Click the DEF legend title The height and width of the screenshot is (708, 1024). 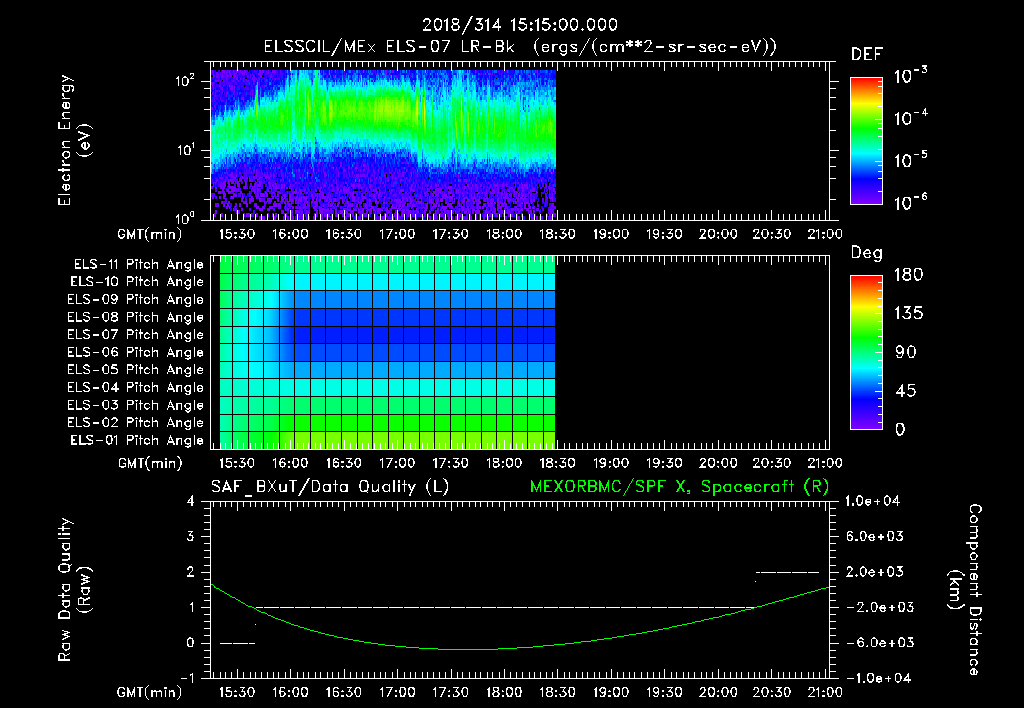(x=867, y=55)
